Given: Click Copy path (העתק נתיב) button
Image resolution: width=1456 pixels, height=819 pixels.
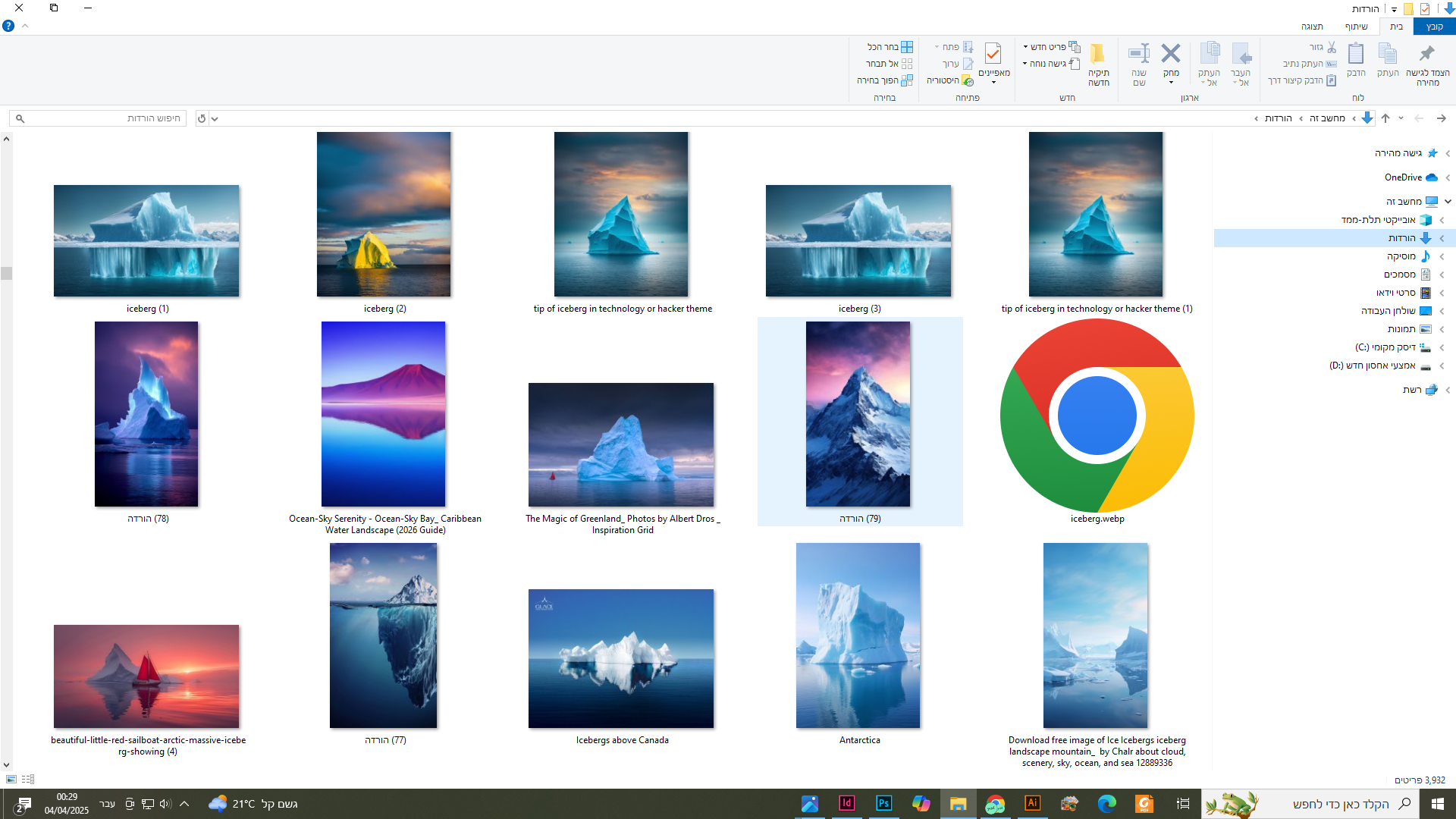Looking at the screenshot, I should click(x=1310, y=64).
